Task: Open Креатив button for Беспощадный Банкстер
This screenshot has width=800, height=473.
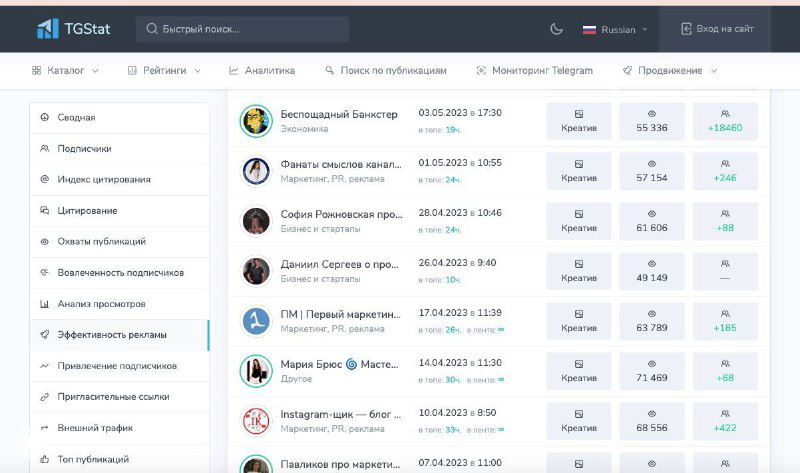Action: [x=578, y=121]
